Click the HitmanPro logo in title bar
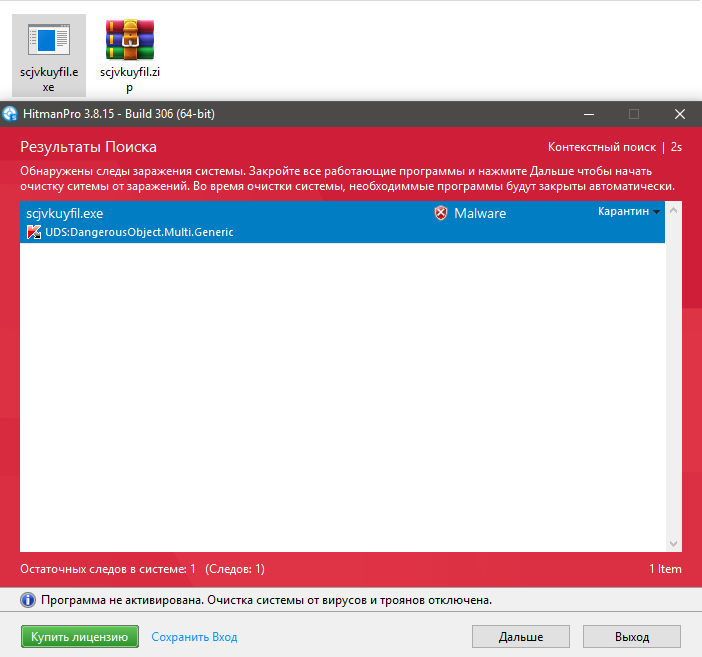Screen dimensions: 702x657 point(10,114)
